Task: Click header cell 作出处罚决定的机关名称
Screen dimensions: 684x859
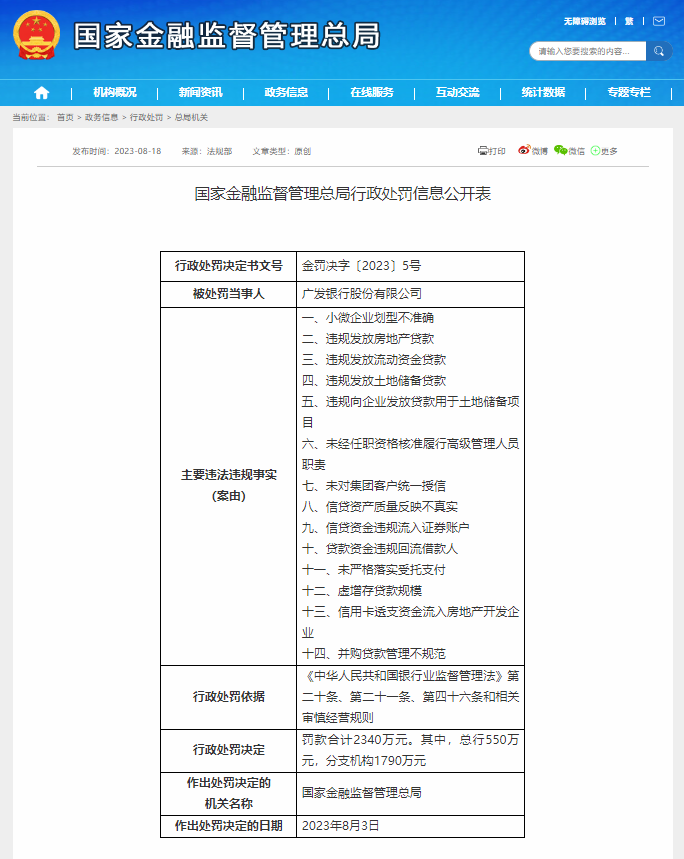Action: [228, 793]
